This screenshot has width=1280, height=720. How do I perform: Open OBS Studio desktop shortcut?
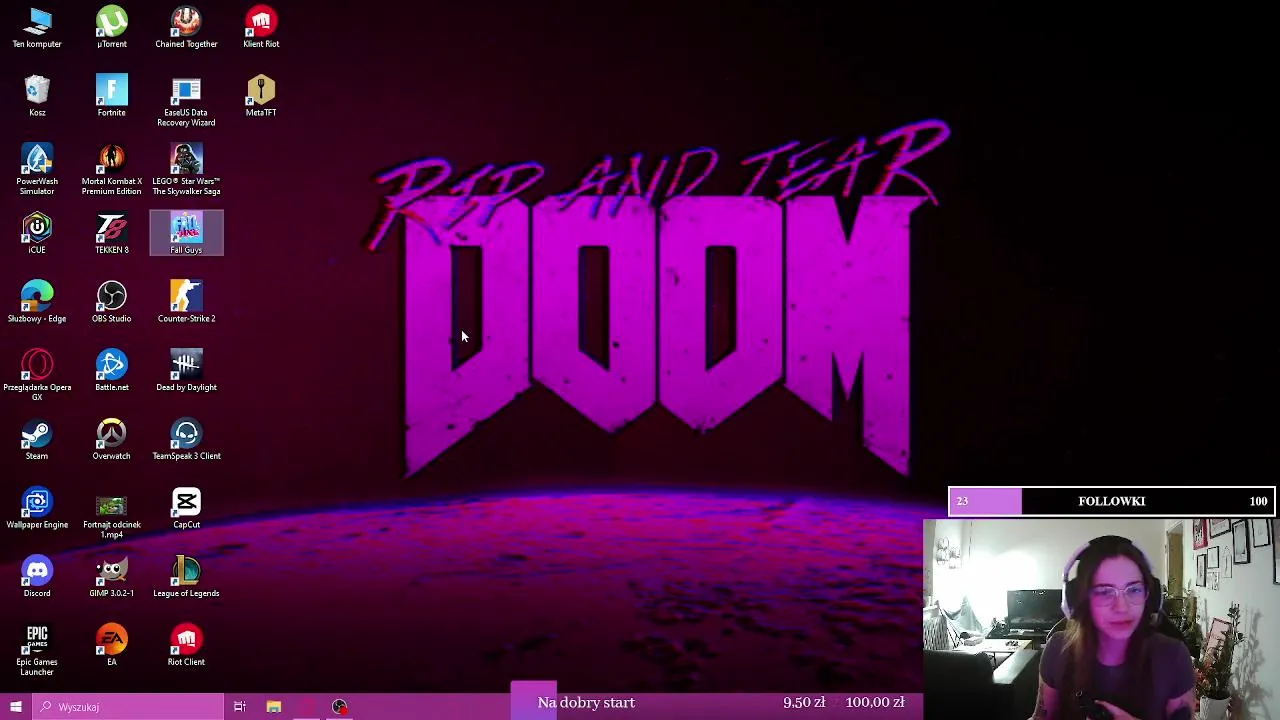[x=112, y=302]
